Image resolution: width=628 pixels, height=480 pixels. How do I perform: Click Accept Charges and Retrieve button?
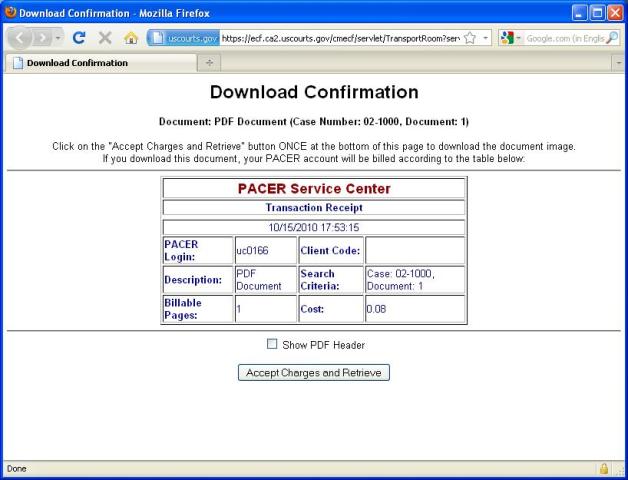[x=314, y=373]
